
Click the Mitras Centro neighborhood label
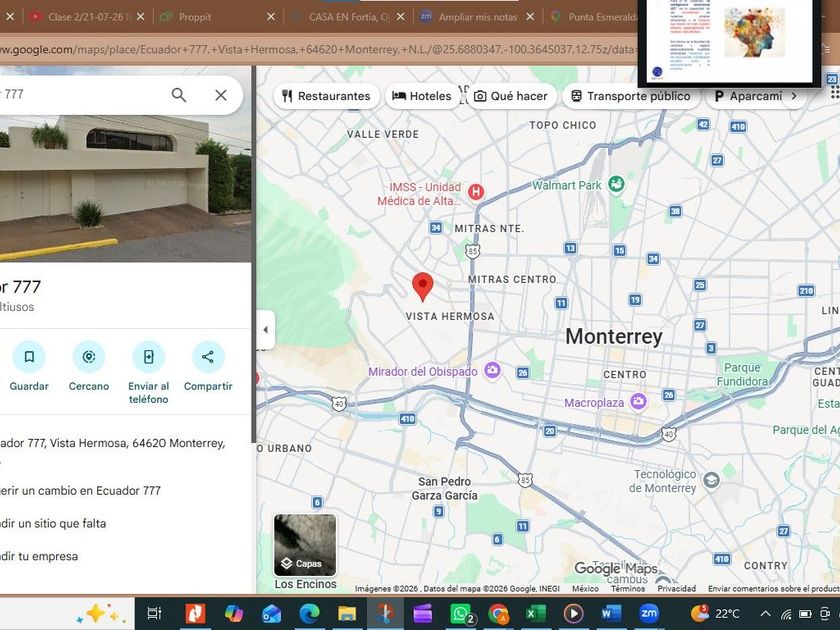pyautogui.click(x=512, y=279)
